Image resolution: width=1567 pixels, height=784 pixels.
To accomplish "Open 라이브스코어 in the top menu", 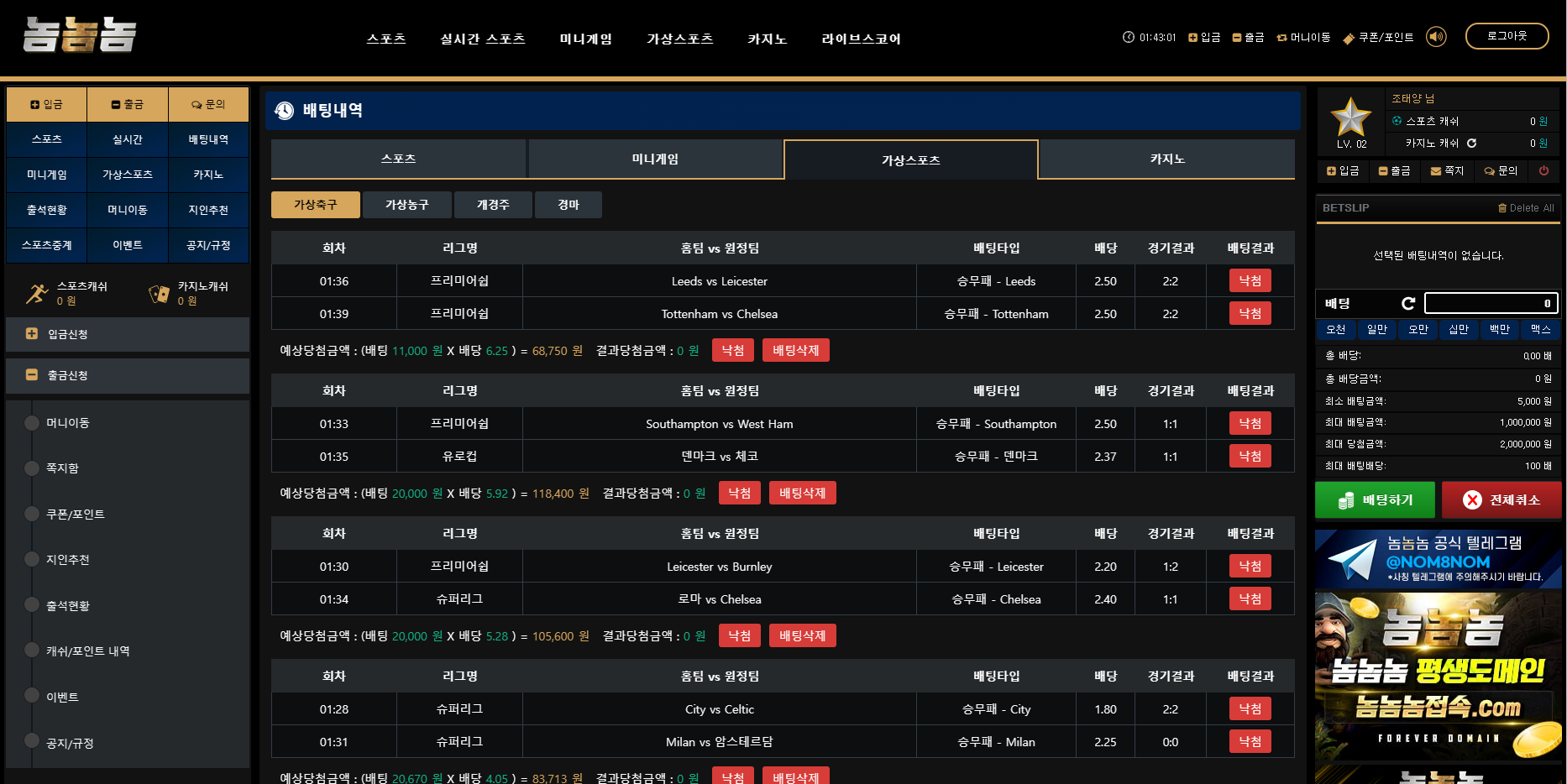I will pyautogui.click(x=861, y=39).
